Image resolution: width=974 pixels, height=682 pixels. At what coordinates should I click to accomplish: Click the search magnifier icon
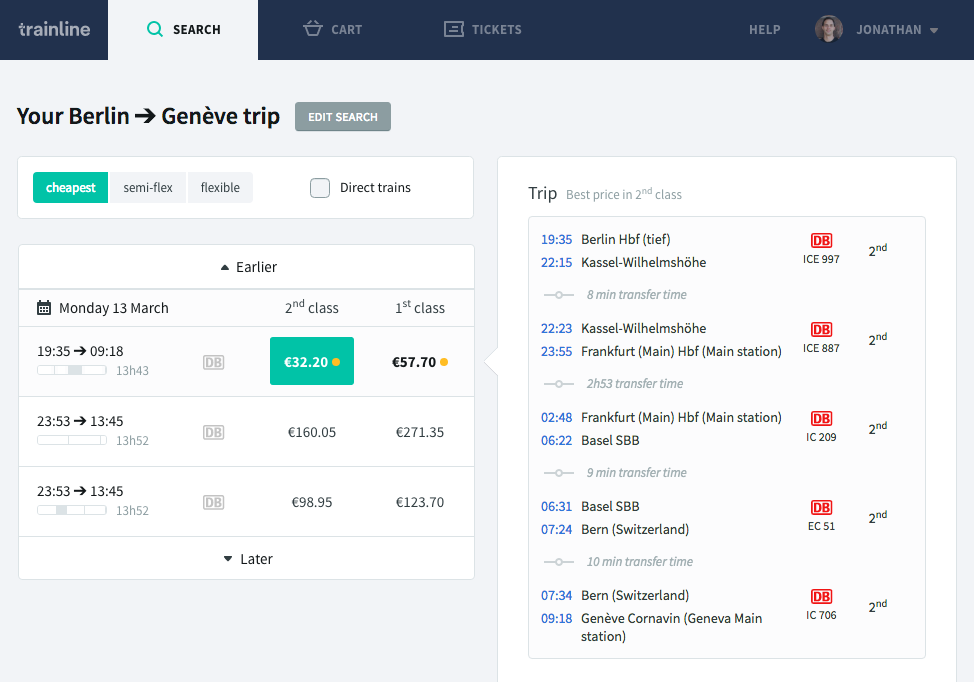click(x=155, y=29)
